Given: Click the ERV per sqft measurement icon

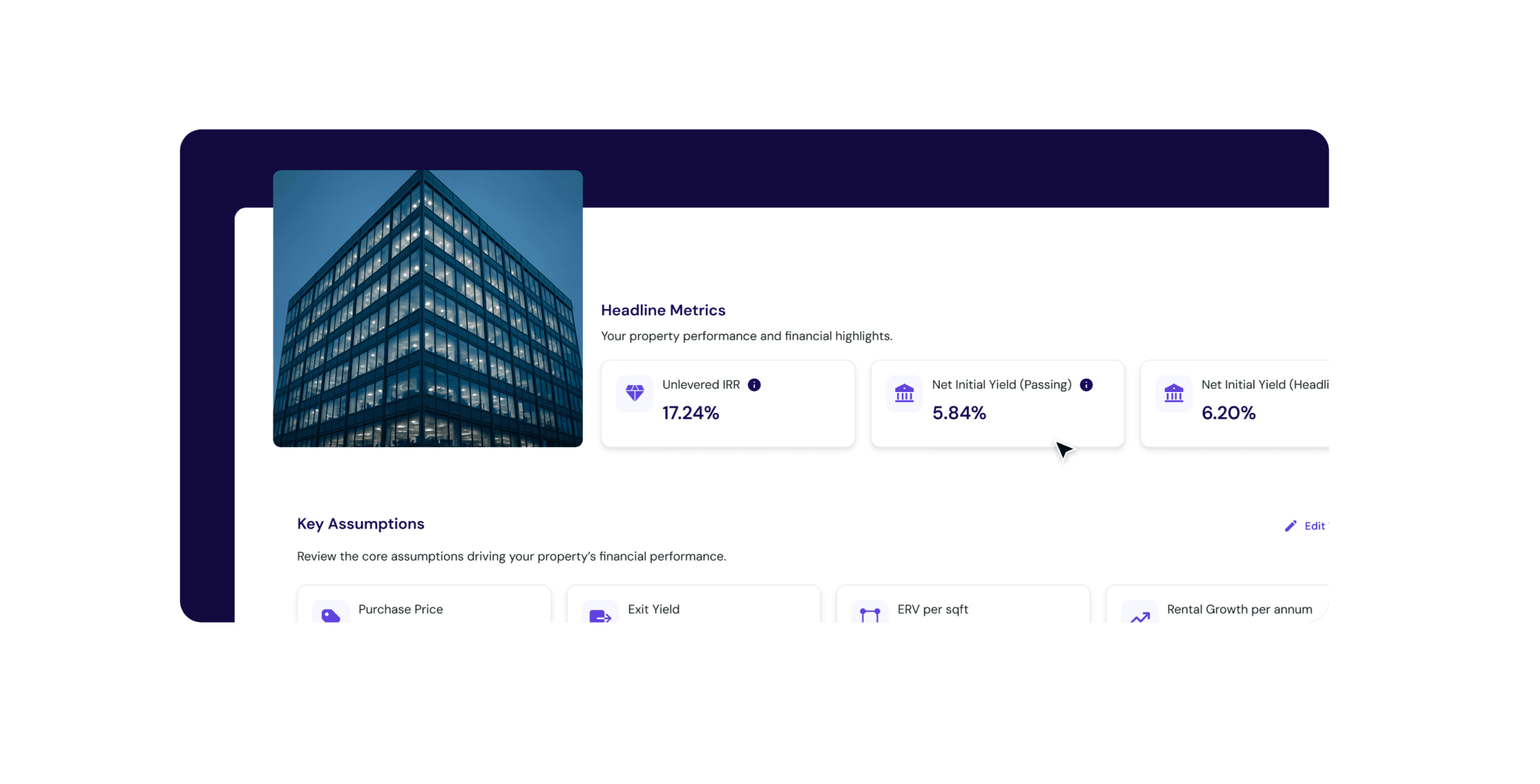Looking at the screenshot, I should (870, 615).
